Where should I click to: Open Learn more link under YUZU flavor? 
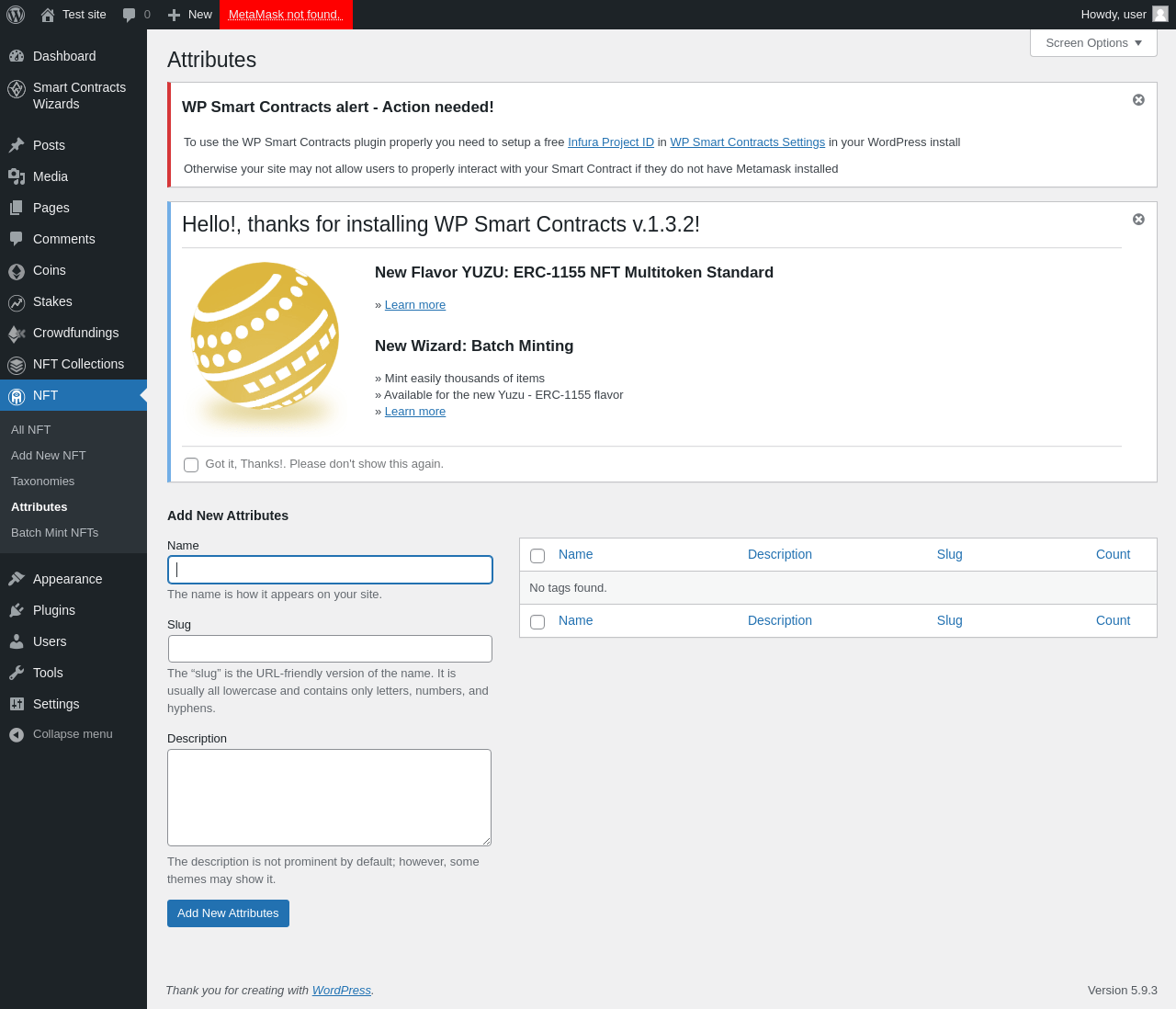(415, 305)
